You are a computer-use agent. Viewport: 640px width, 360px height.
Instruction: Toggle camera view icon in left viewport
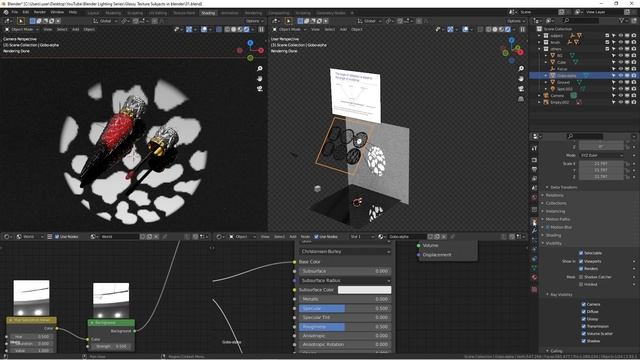pos(260,89)
